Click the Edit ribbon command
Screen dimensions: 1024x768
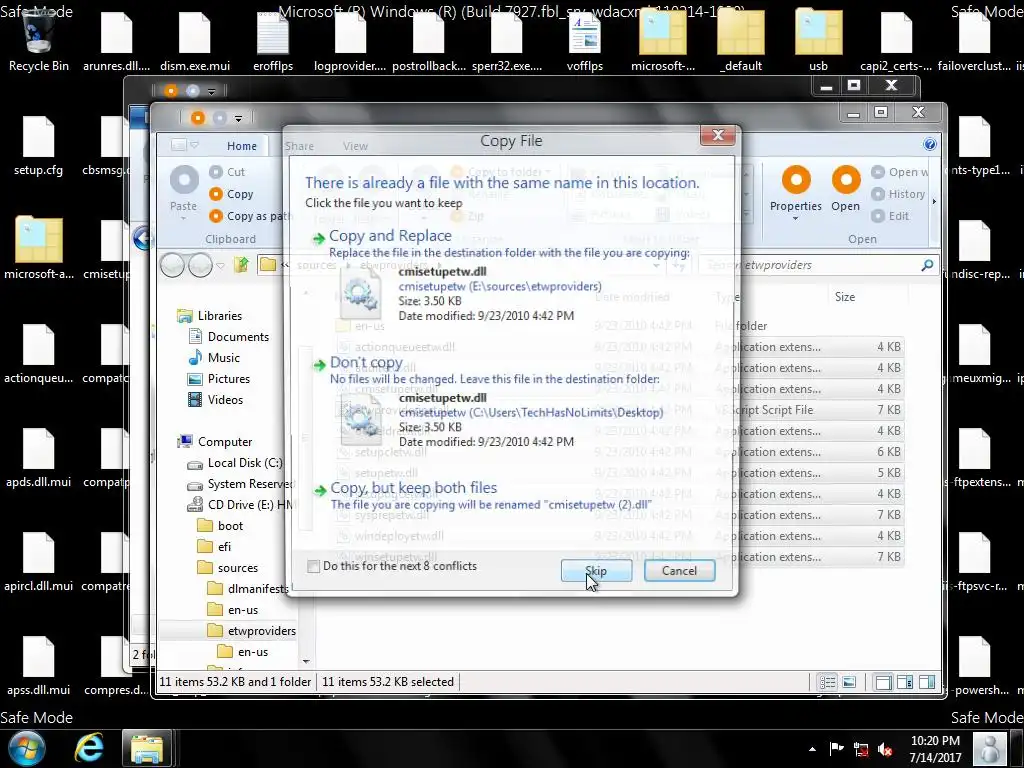coord(891,216)
